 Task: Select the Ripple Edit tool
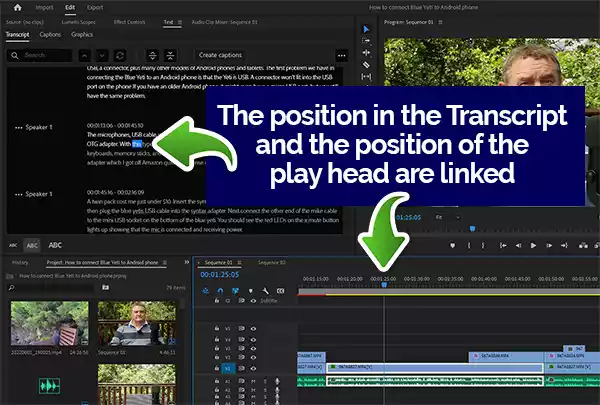pos(366,53)
